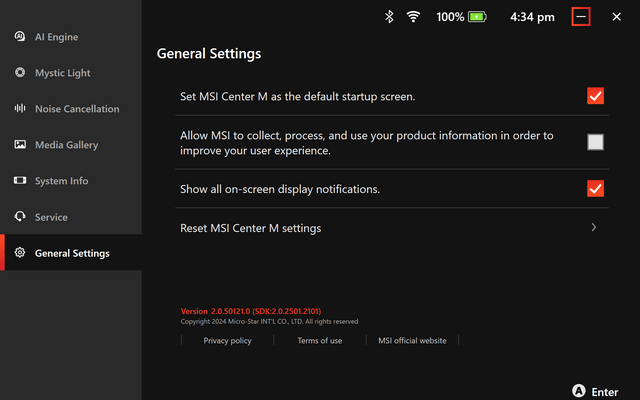Click the battery charging icon

(x=477, y=17)
